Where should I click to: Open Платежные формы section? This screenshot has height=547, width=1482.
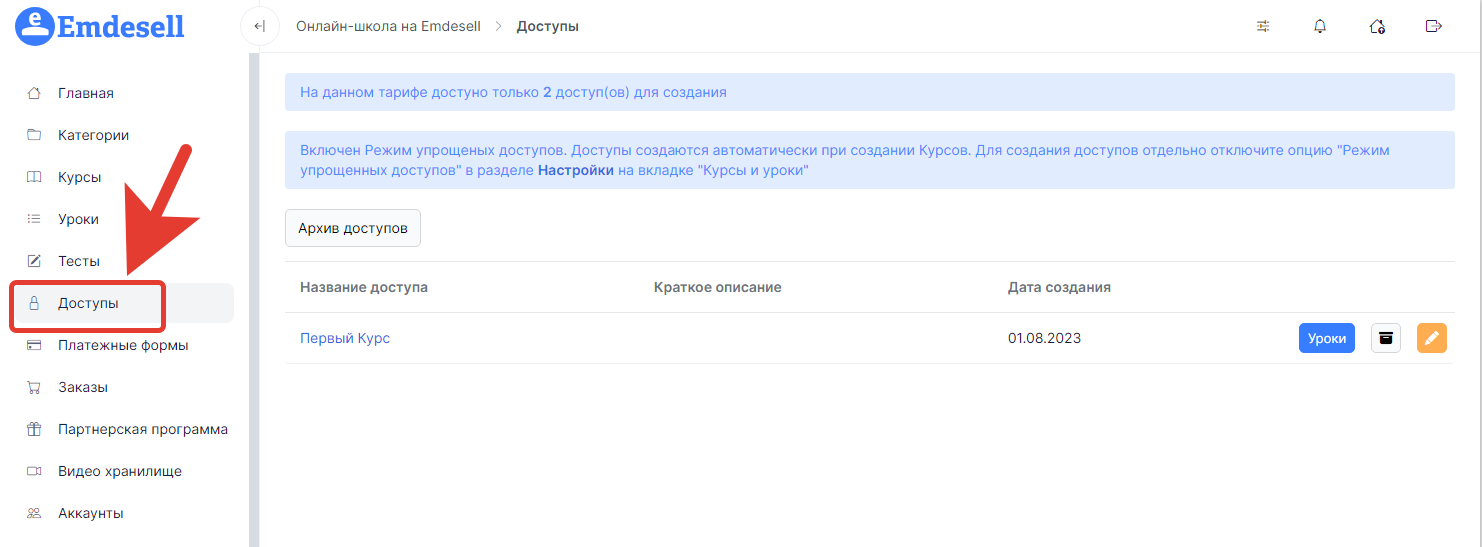(123, 345)
